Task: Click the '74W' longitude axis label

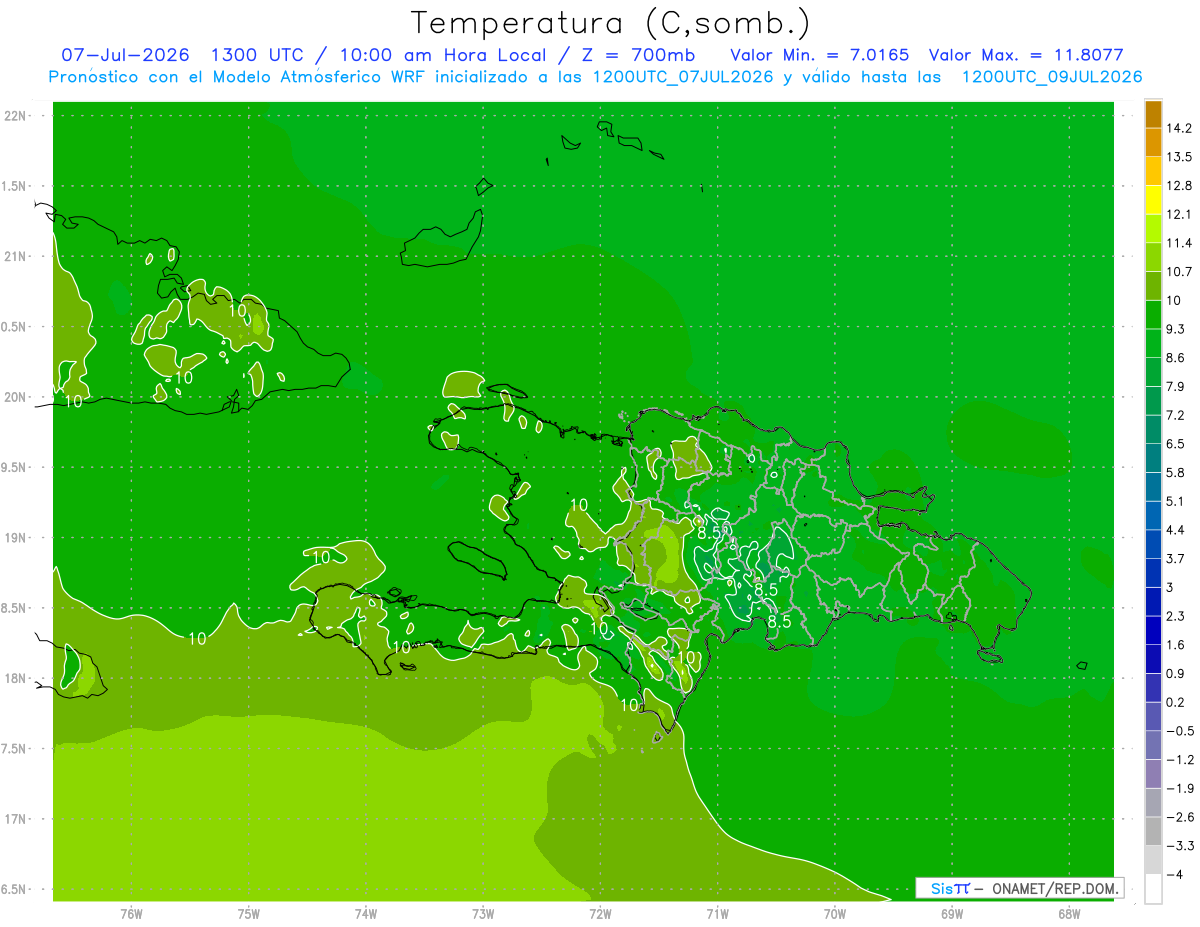Action: [366, 914]
